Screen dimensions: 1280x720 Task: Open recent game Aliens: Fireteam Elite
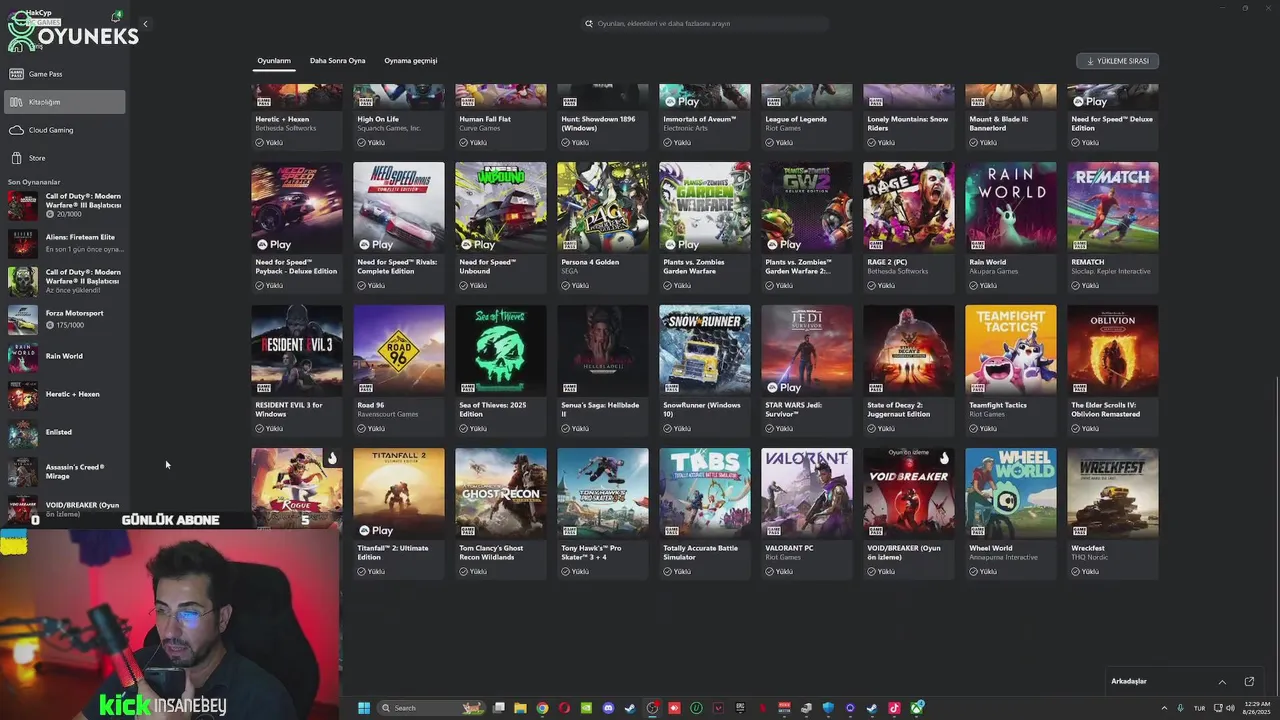[64, 243]
